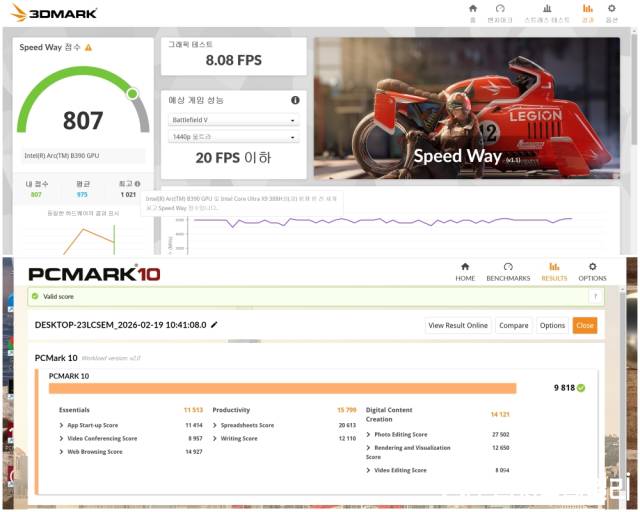The width and height of the screenshot is (640, 512).
Task: Click the 20 FPS estimated performance text
Action: 233,158
